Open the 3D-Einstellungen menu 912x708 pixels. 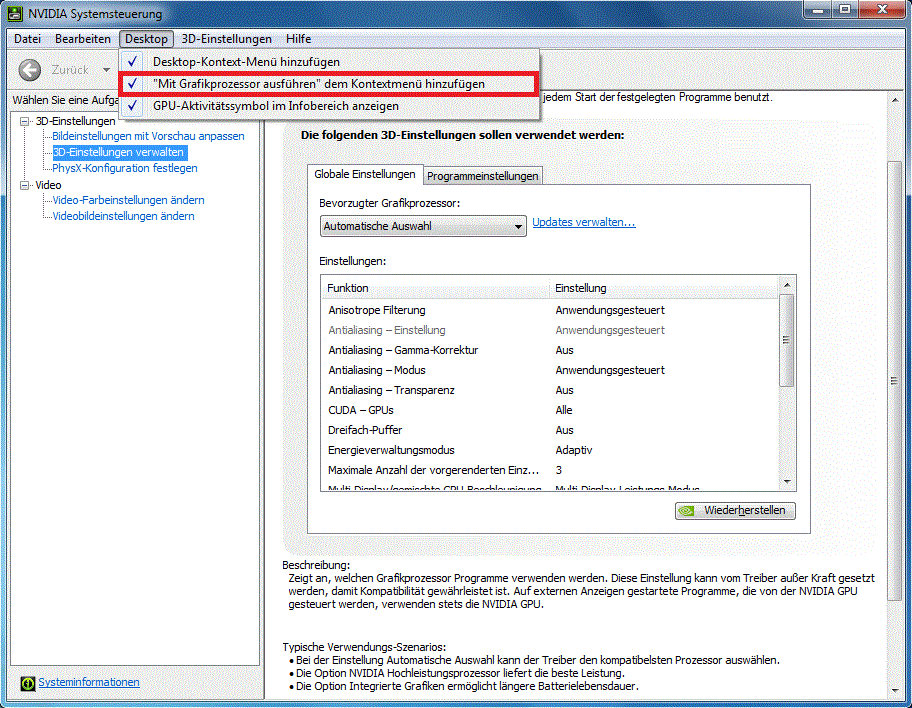(x=226, y=39)
